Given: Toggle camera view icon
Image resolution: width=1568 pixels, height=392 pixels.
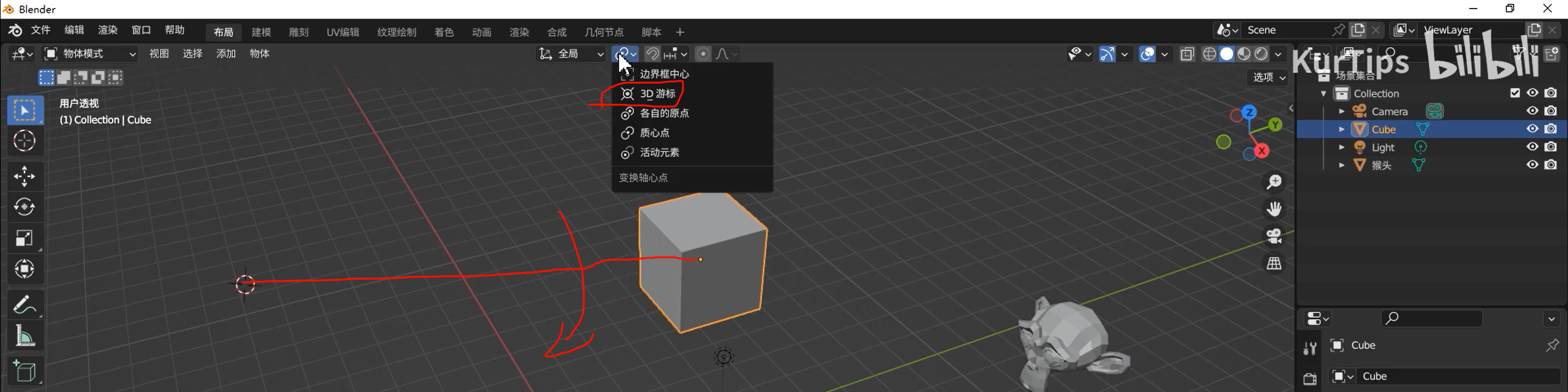Looking at the screenshot, I should (1274, 236).
